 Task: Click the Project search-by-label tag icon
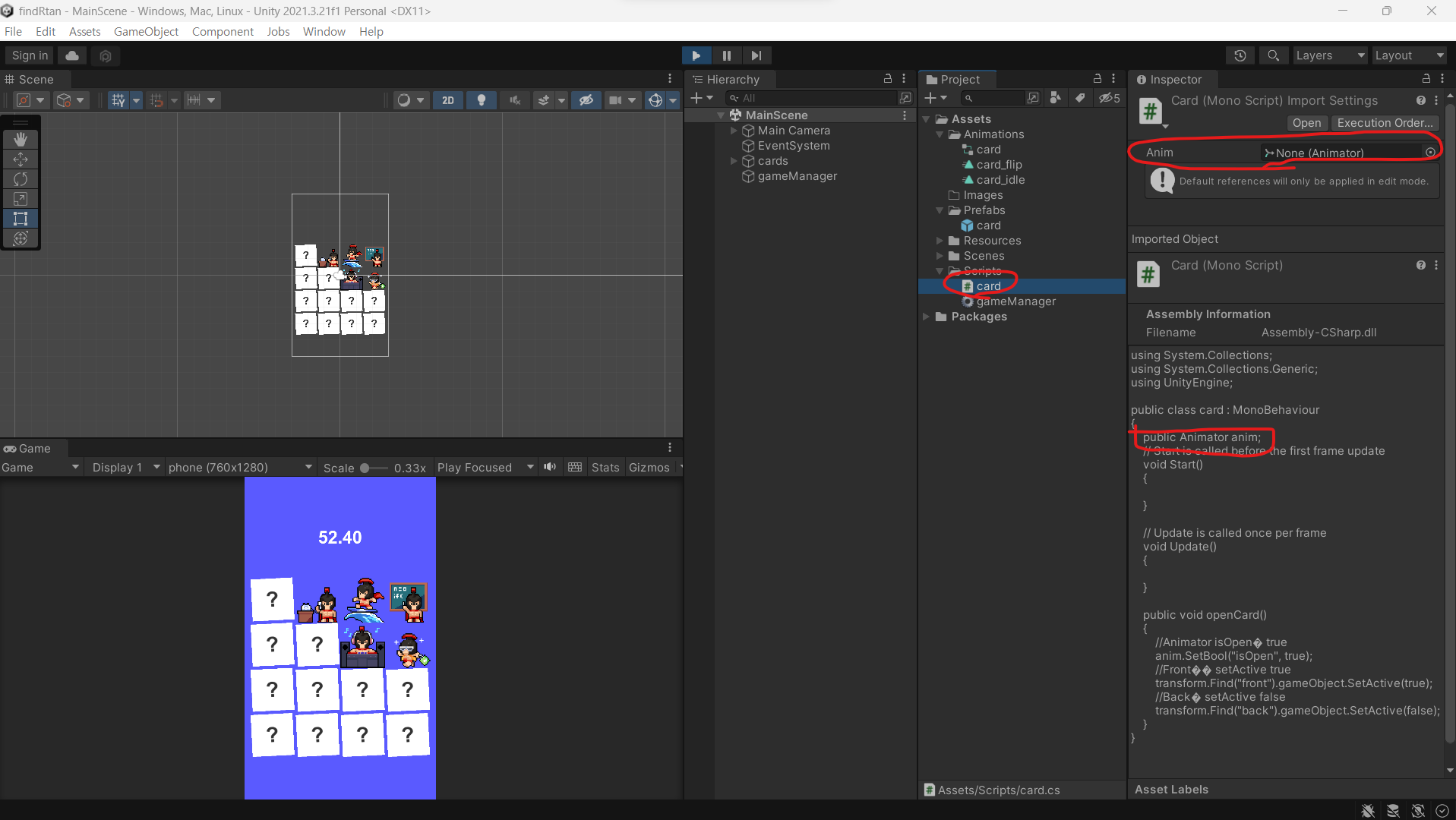click(1080, 98)
